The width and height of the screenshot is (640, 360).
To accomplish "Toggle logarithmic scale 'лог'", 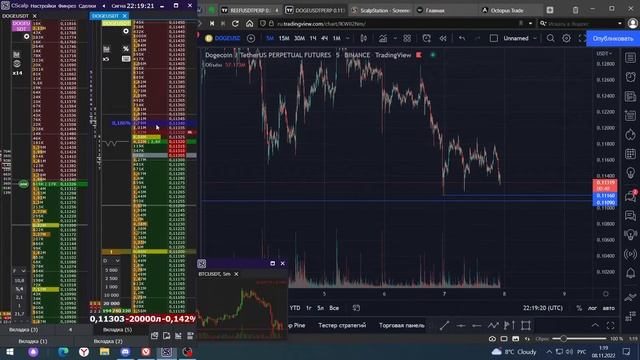I will (592, 308).
